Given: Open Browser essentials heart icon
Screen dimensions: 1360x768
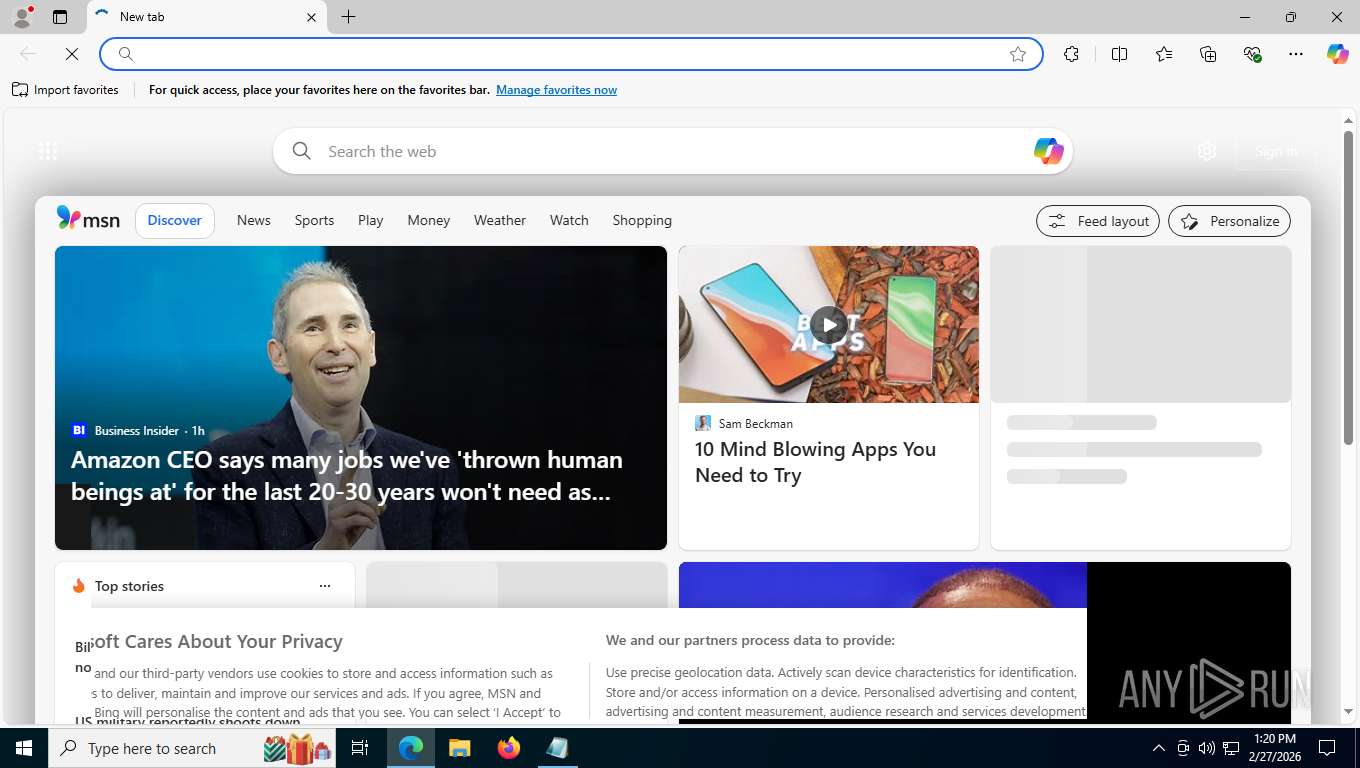Looking at the screenshot, I should [1252, 54].
